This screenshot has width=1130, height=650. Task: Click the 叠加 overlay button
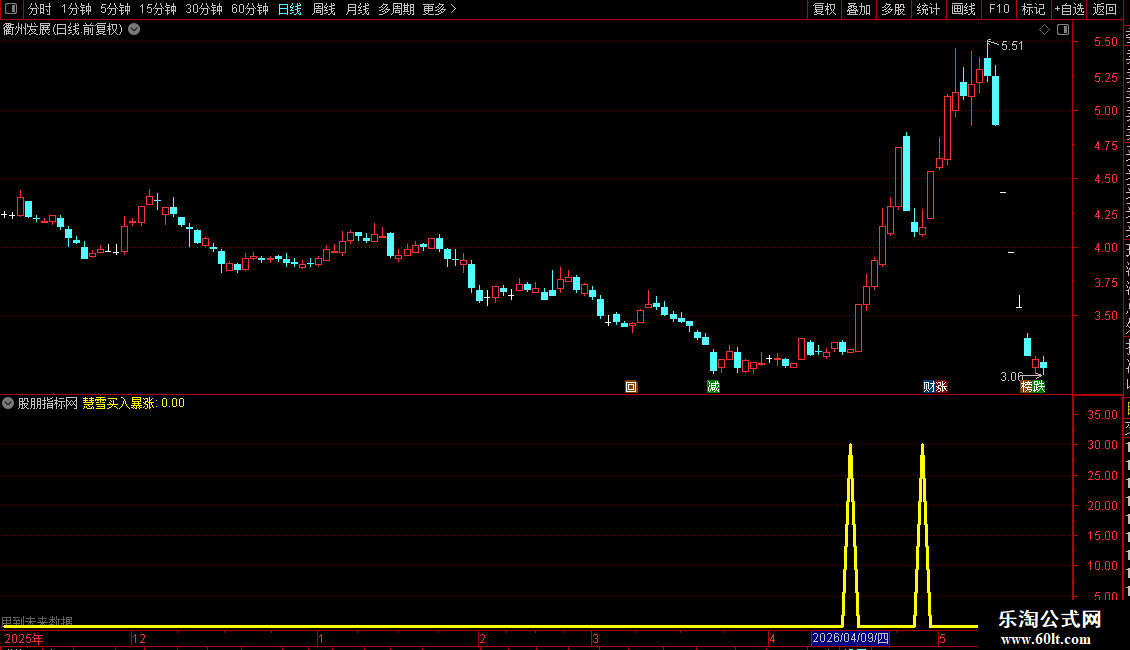pyautogui.click(x=858, y=9)
